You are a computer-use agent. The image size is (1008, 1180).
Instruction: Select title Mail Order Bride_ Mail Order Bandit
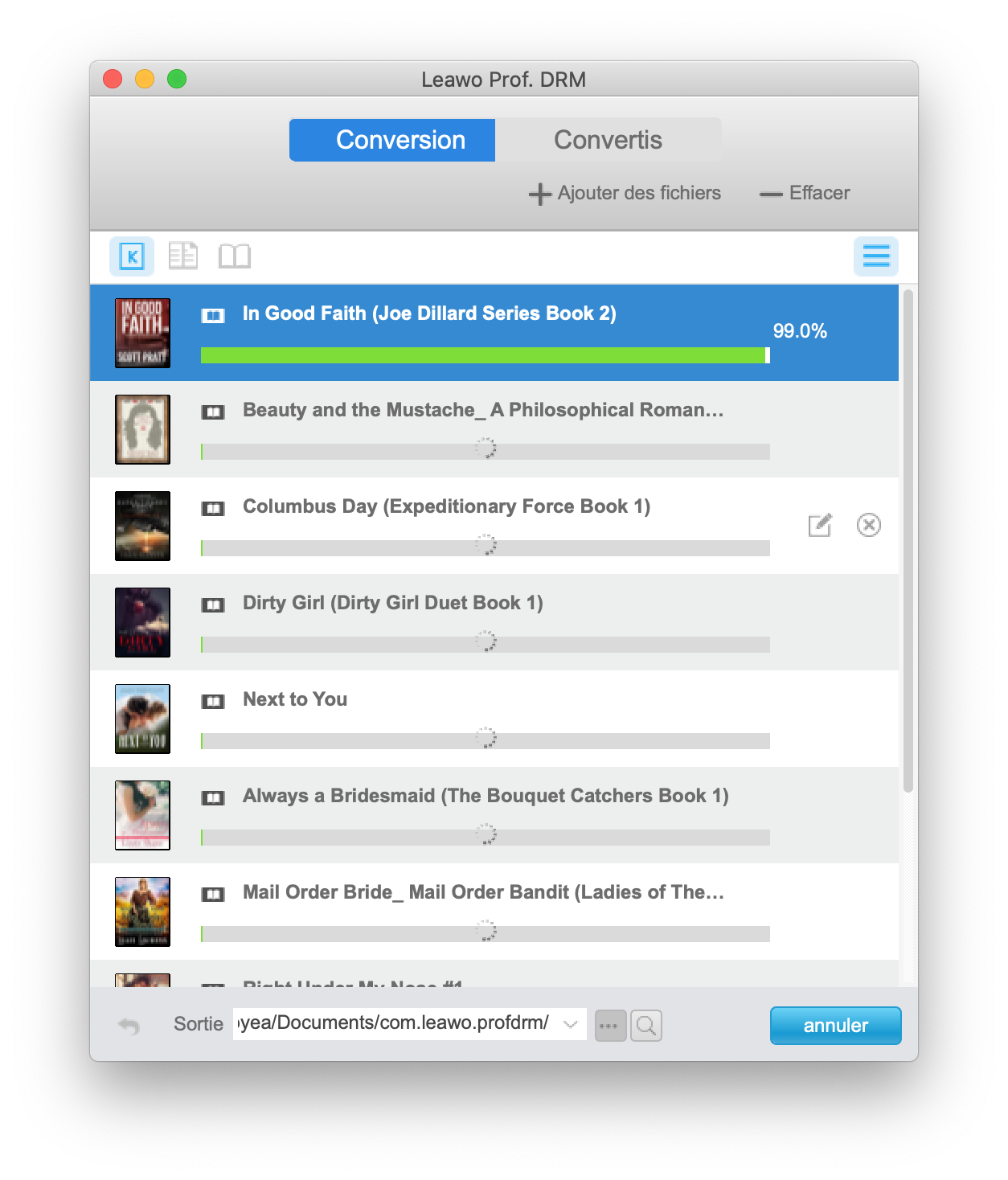(483, 892)
